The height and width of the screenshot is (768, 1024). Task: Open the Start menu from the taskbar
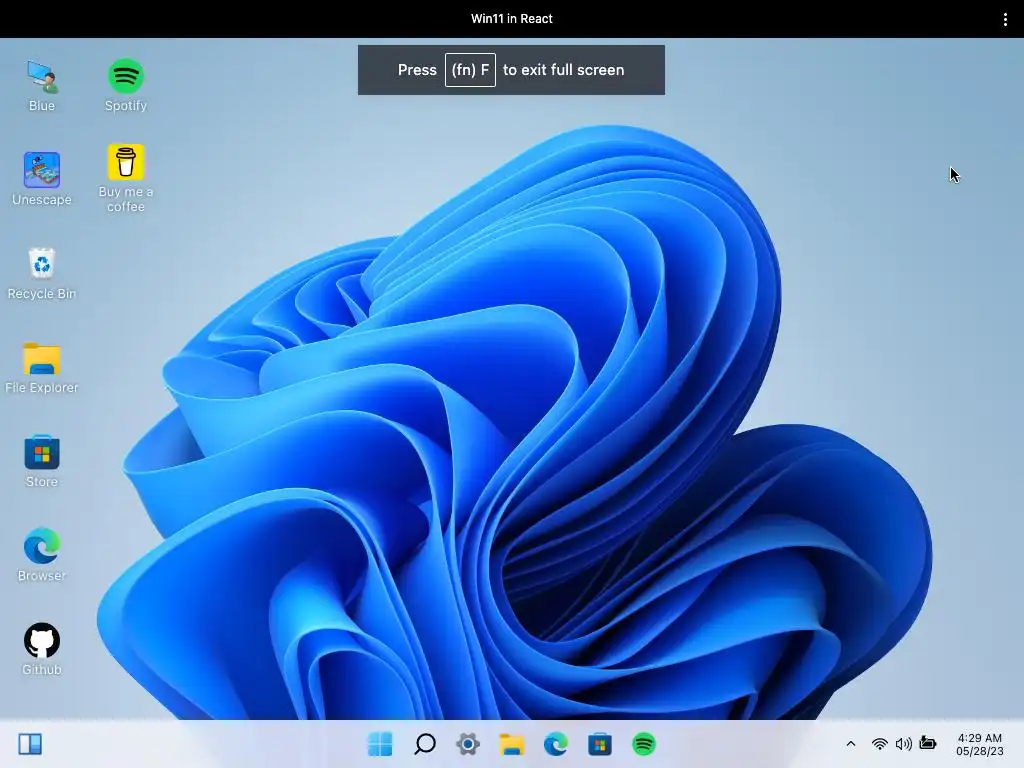coord(380,744)
